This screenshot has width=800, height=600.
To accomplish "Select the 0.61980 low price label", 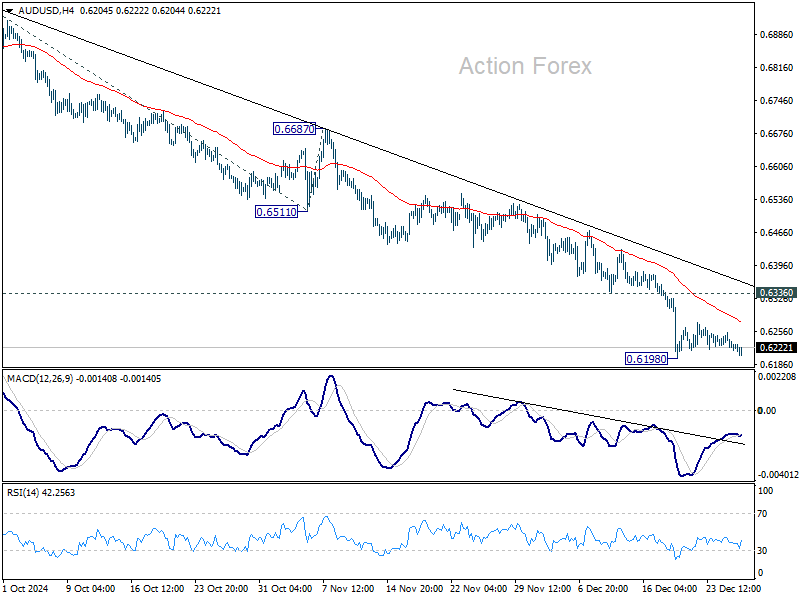I will (646, 359).
